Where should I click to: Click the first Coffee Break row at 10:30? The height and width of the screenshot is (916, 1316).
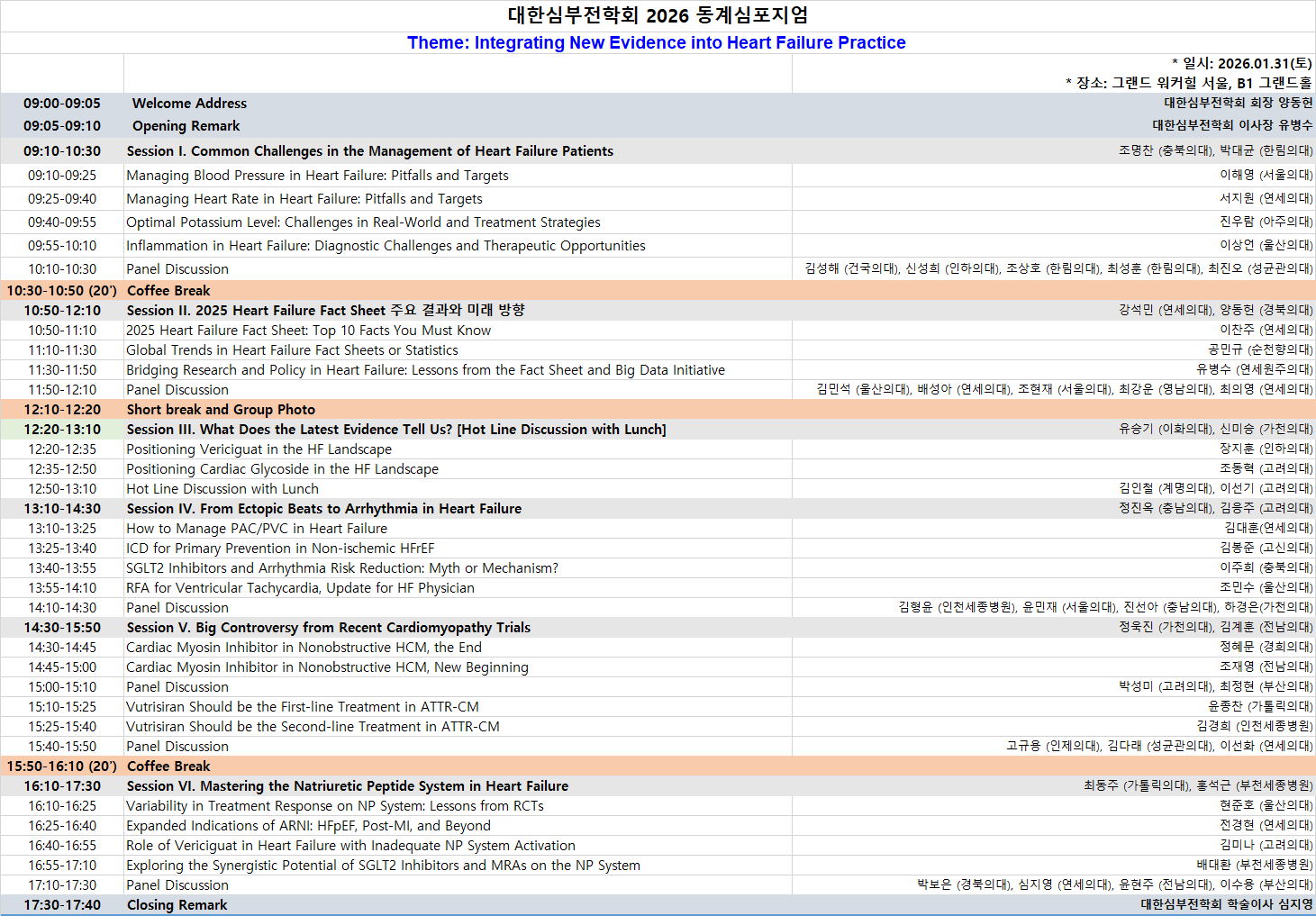pyautogui.click(x=168, y=291)
